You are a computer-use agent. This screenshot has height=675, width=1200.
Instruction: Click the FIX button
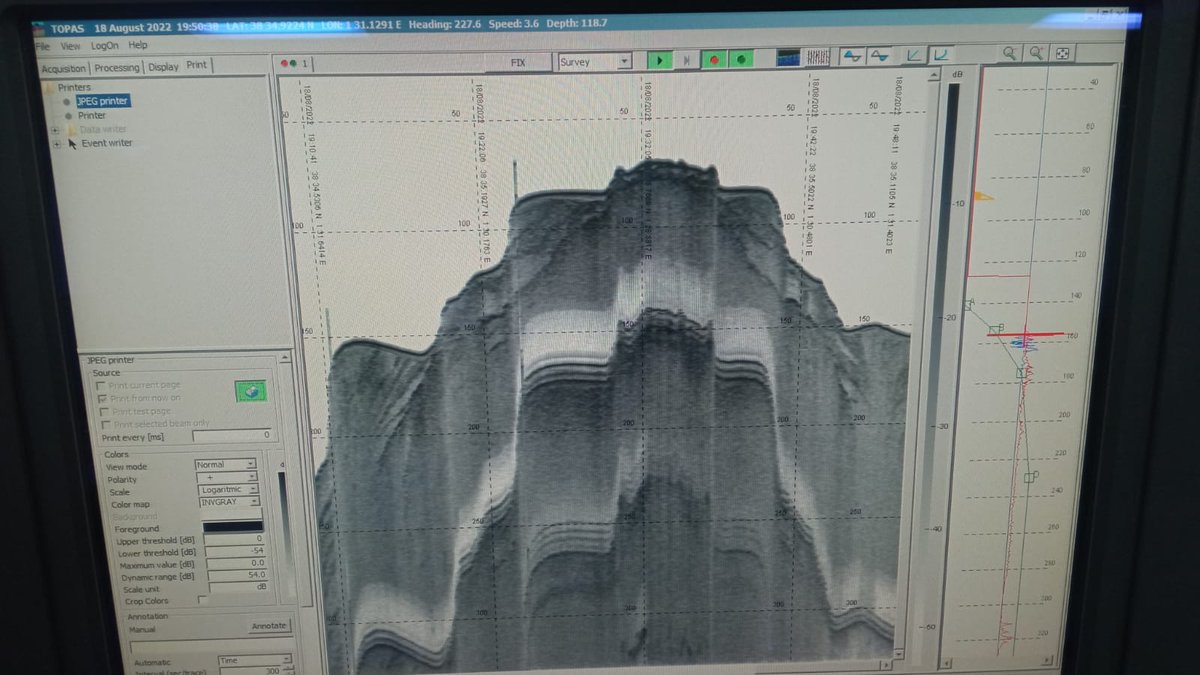pyautogui.click(x=518, y=62)
